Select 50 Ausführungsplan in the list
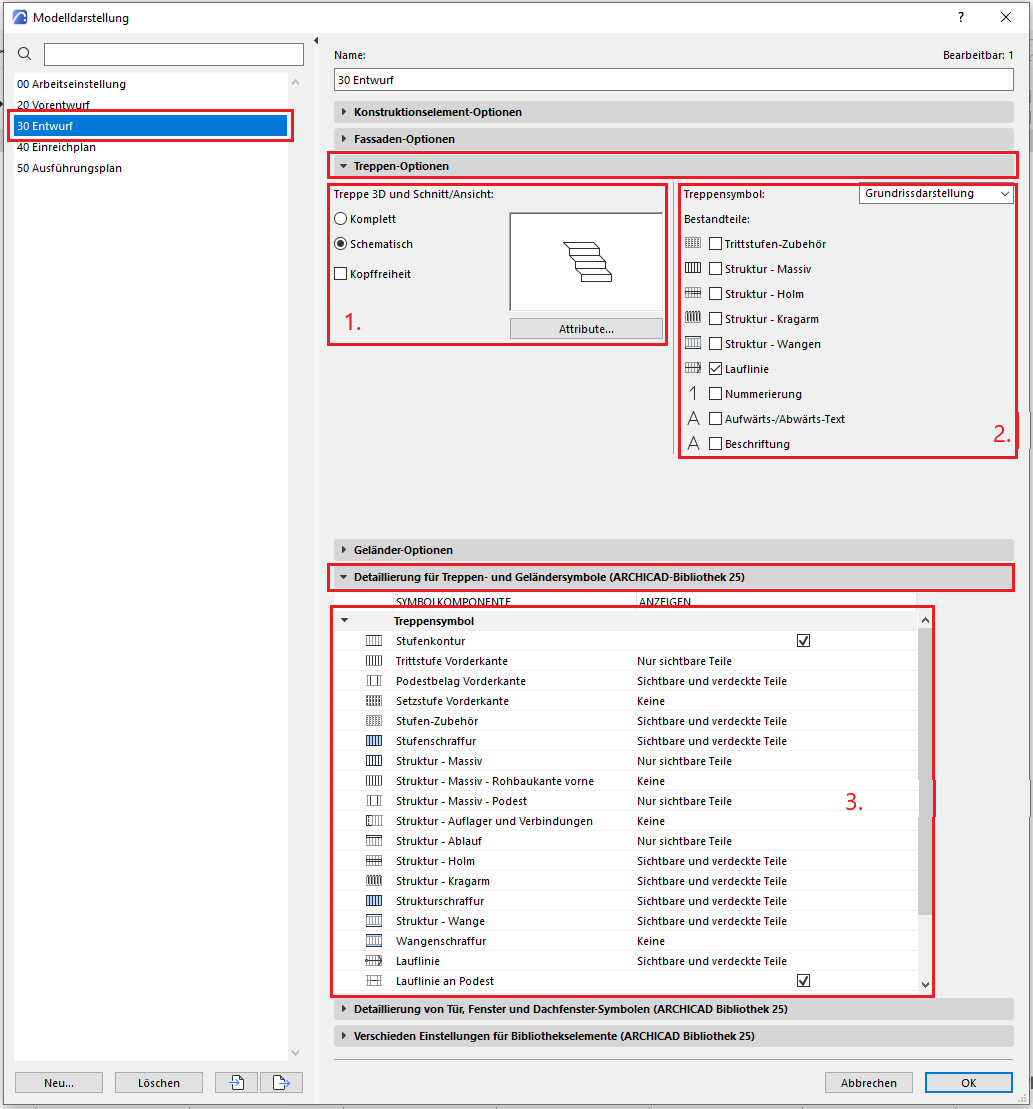The image size is (1033, 1109). (x=69, y=168)
